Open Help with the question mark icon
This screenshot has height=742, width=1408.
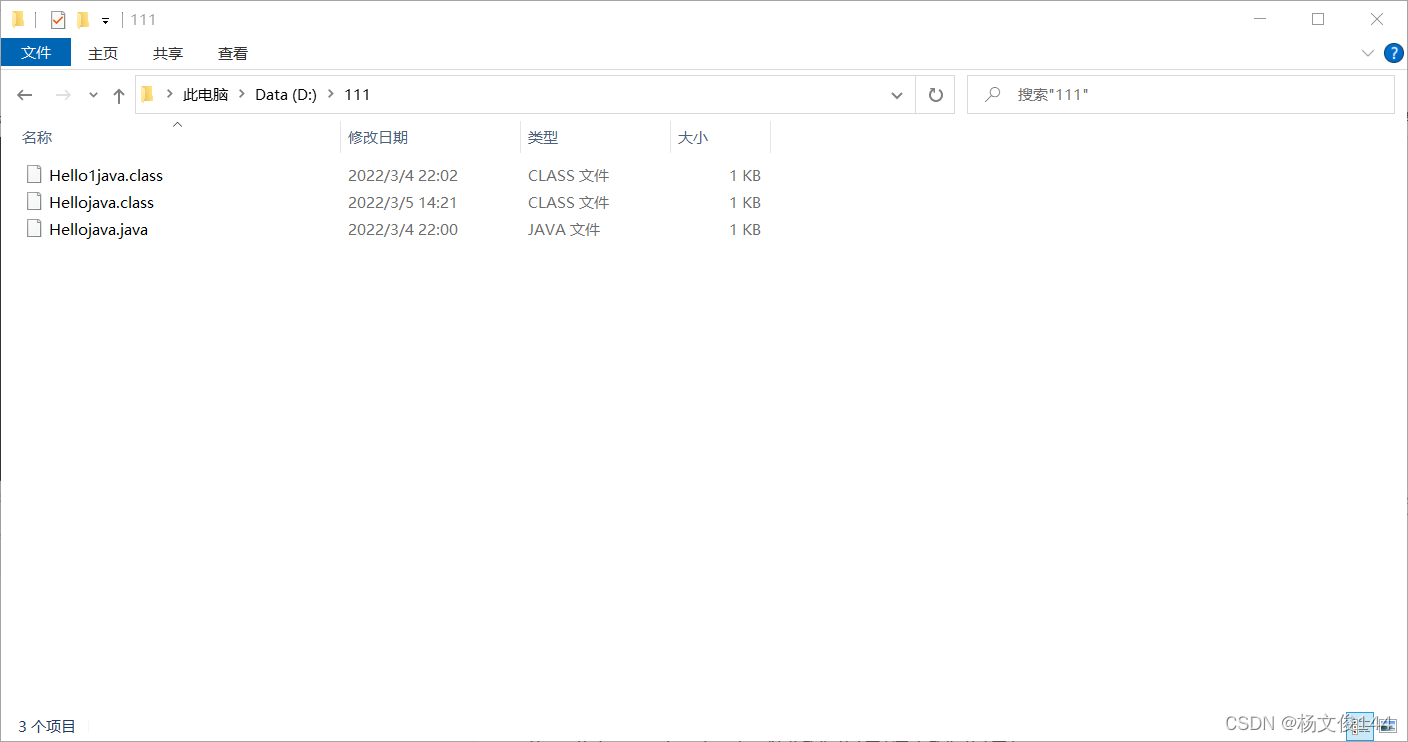1392,53
